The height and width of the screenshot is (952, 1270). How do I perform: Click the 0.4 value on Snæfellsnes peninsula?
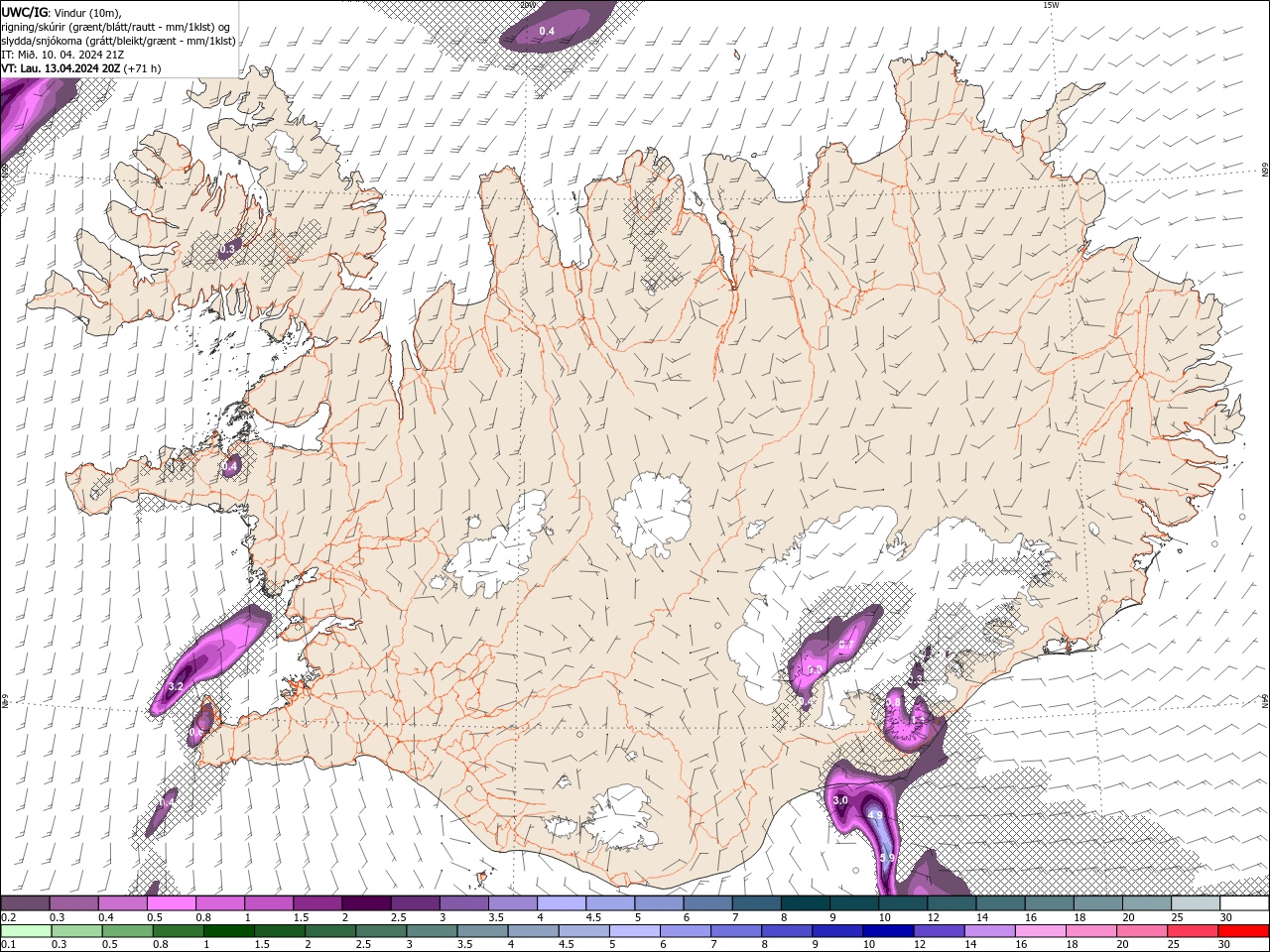(231, 465)
